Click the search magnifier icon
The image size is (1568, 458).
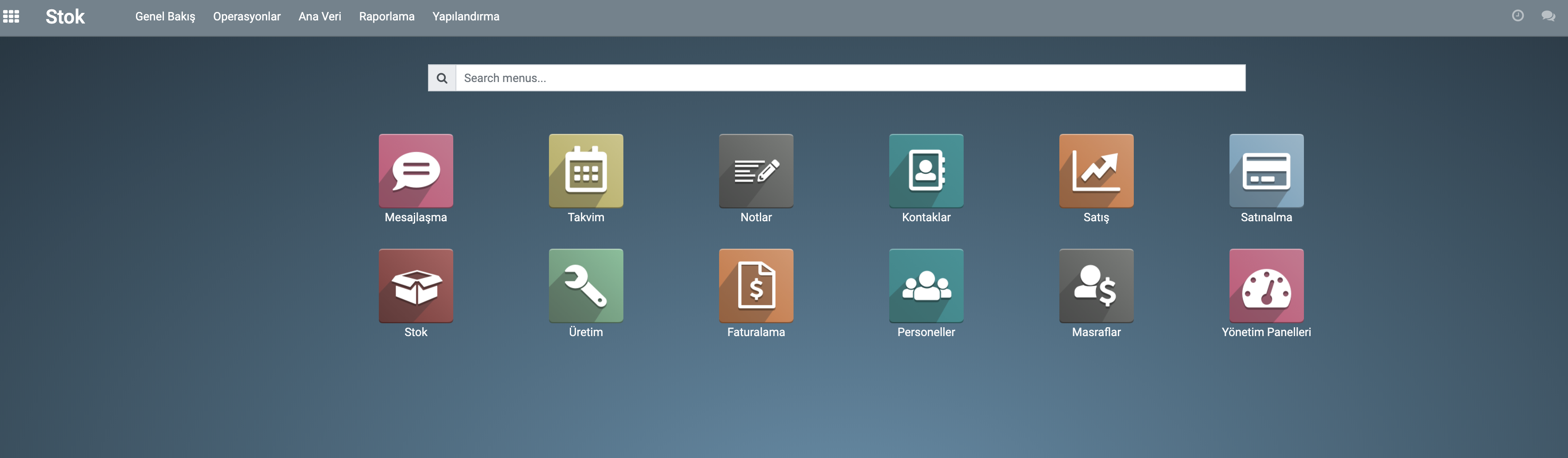click(442, 78)
